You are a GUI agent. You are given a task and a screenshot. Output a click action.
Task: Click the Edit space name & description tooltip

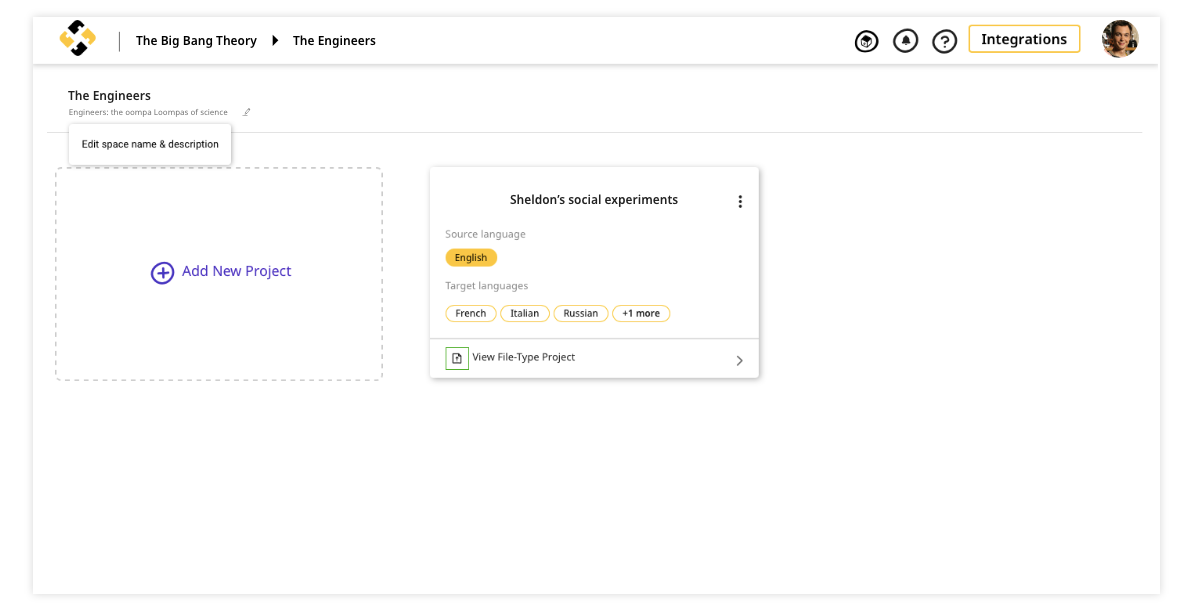[x=150, y=144]
